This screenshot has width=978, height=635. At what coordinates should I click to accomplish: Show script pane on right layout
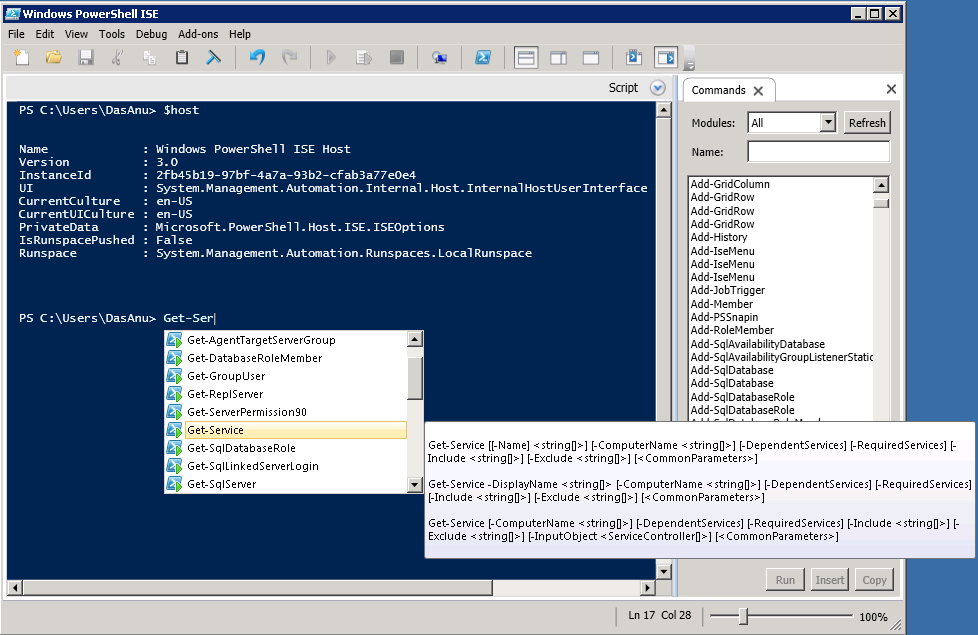(x=558, y=58)
